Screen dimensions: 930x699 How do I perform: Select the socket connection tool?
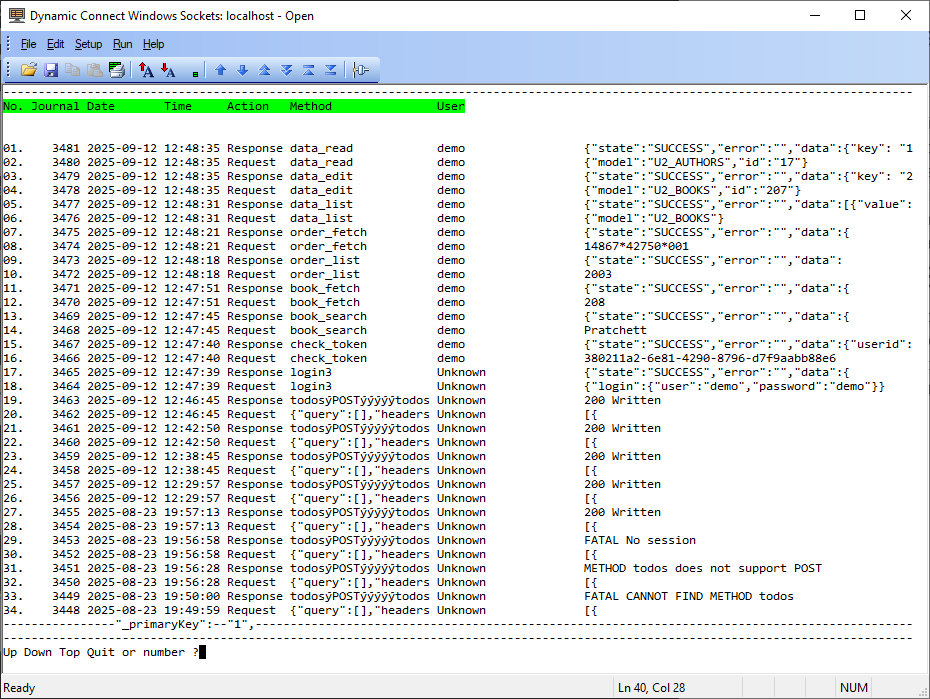point(360,69)
